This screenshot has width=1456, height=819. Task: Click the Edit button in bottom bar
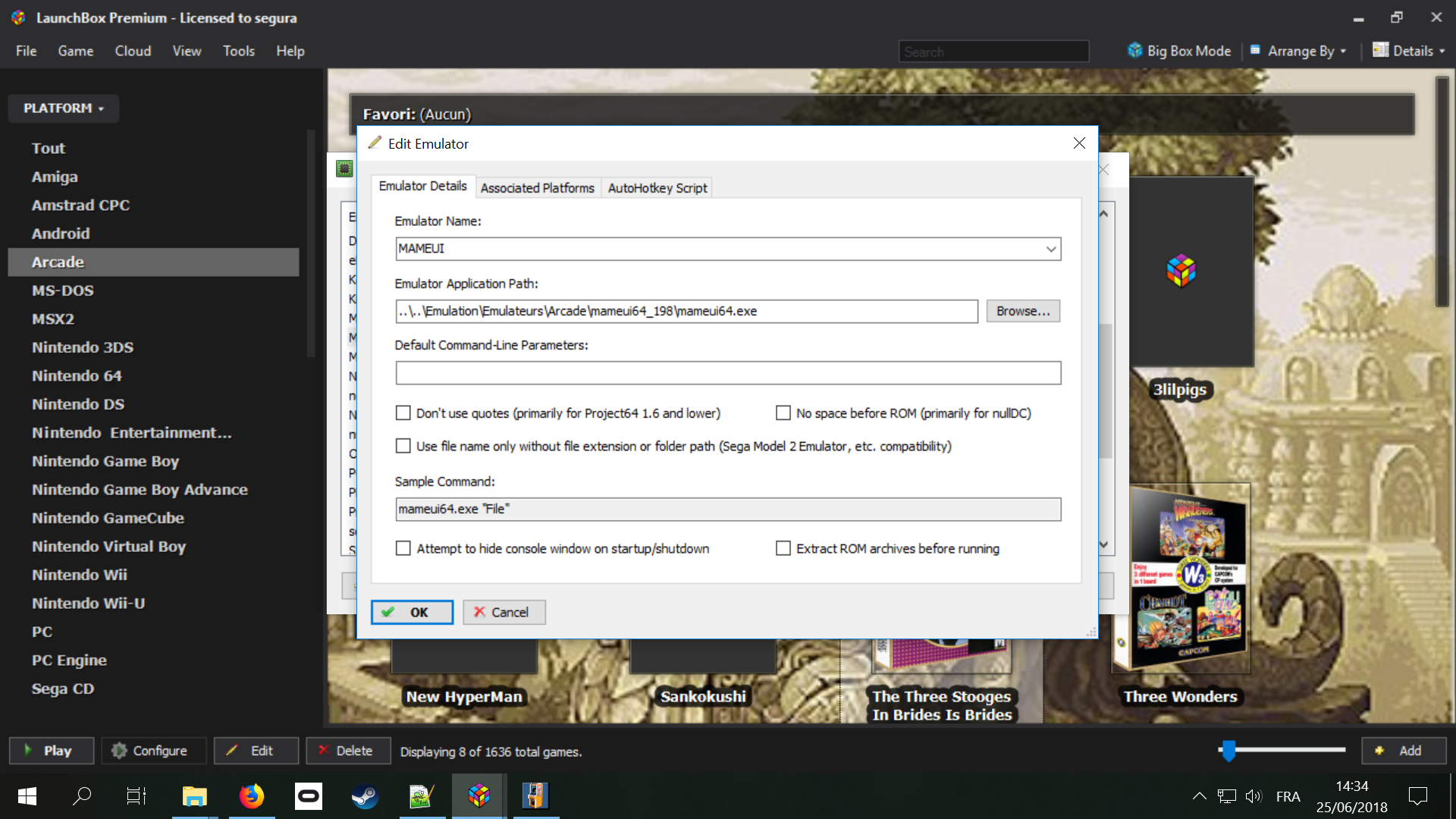click(256, 751)
